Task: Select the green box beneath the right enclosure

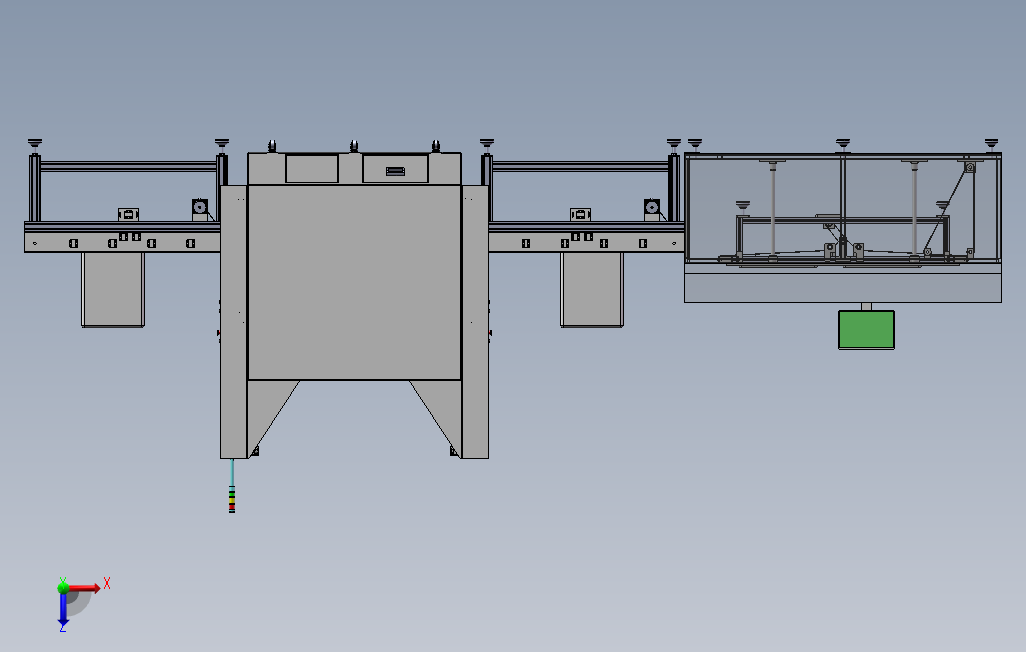Action: click(x=866, y=330)
